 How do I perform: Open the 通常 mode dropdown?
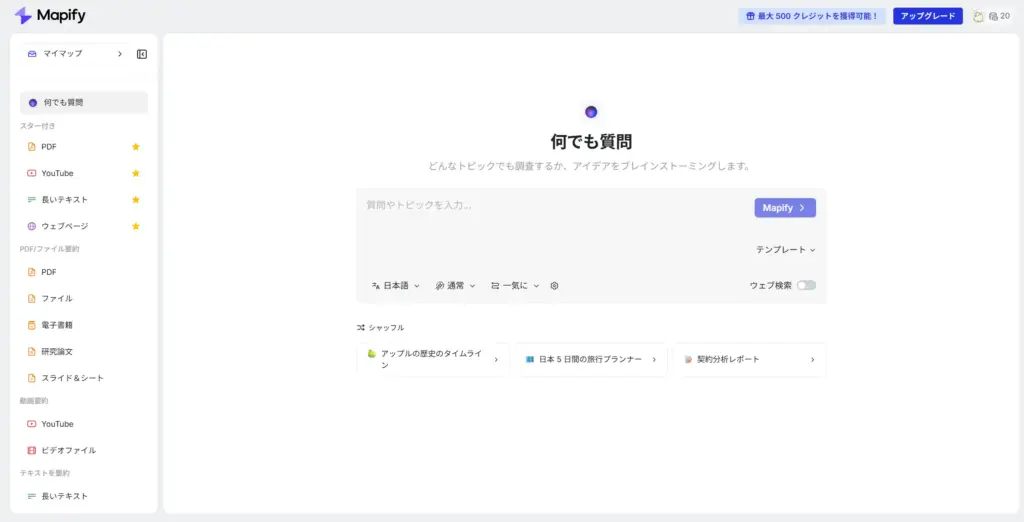coord(455,285)
